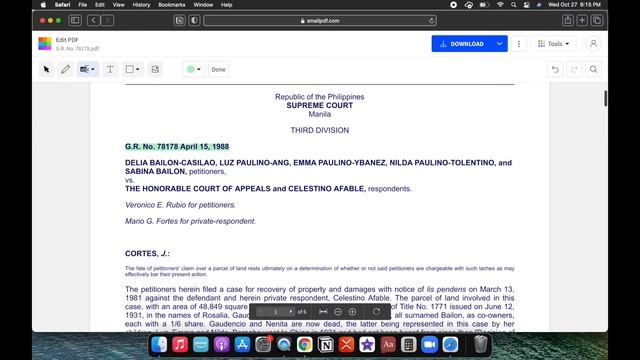Open Control Center in menu bar

point(527,5)
